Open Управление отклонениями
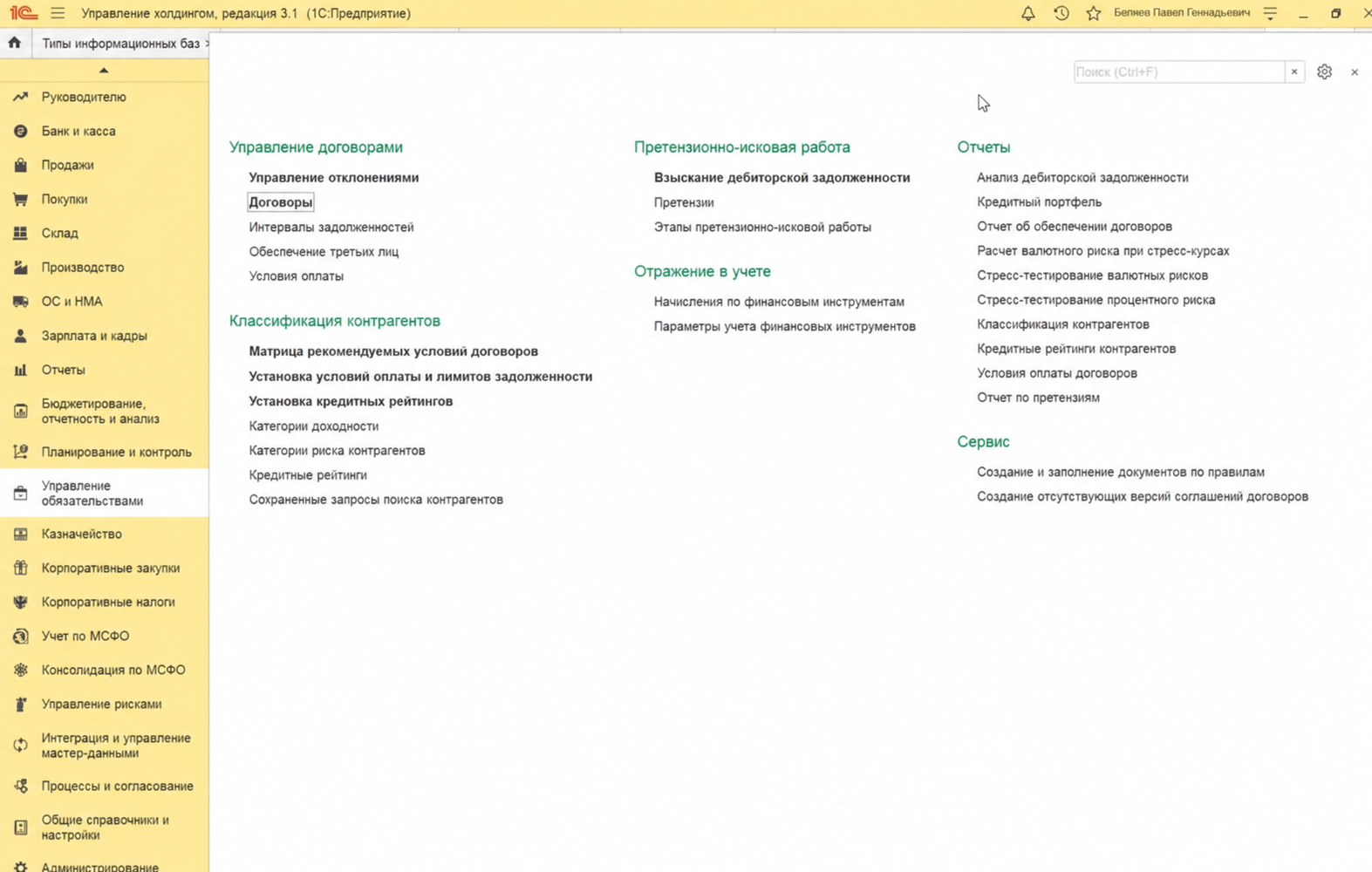Screen dimensions: 1372x872 (x=333, y=177)
